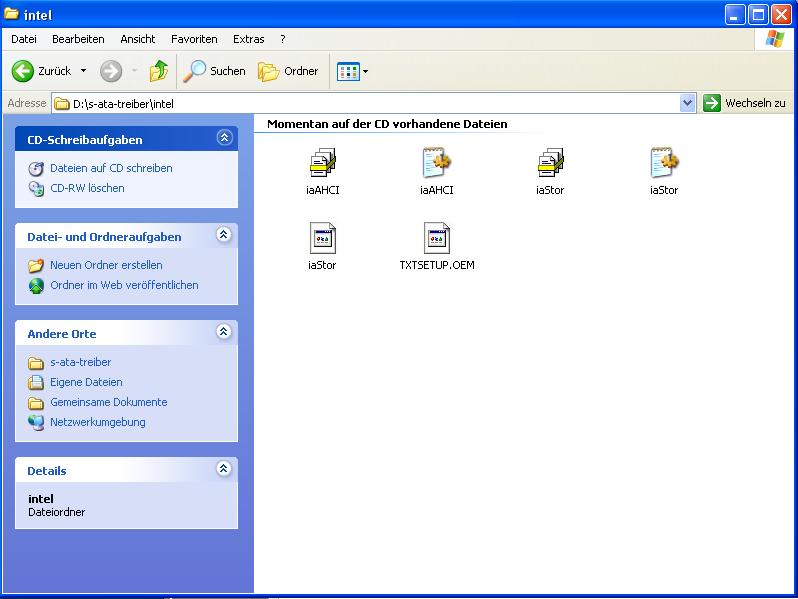Open the Datei menu
This screenshot has height=599, width=798.
[x=24, y=39]
